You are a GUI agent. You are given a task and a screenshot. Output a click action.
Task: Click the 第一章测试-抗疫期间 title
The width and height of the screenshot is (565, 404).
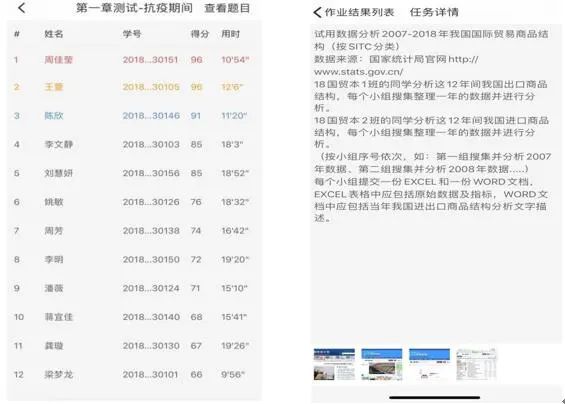(x=134, y=8)
